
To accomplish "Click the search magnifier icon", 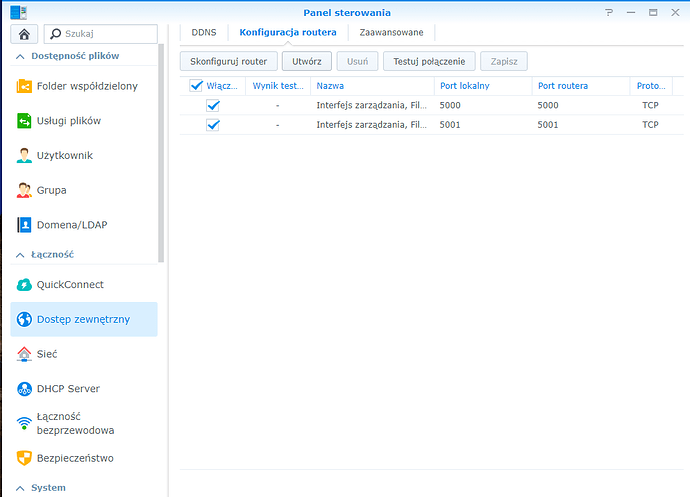I will click(x=55, y=34).
